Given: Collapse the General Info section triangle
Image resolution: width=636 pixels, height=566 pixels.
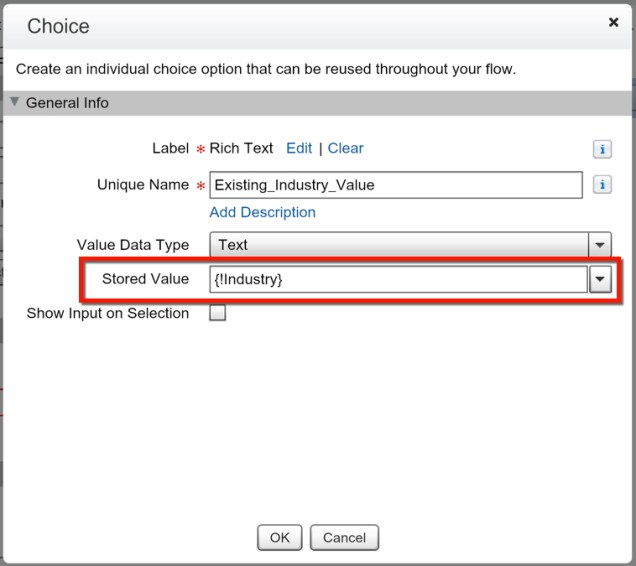Looking at the screenshot, I should click(x=15, y=102).
